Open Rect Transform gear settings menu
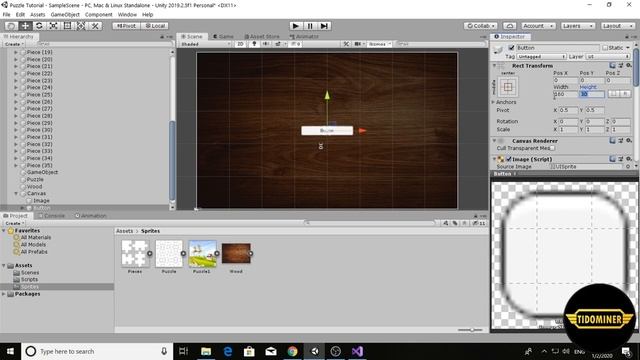The height and width of the screenshot is (360, 640). click(629, 65)
